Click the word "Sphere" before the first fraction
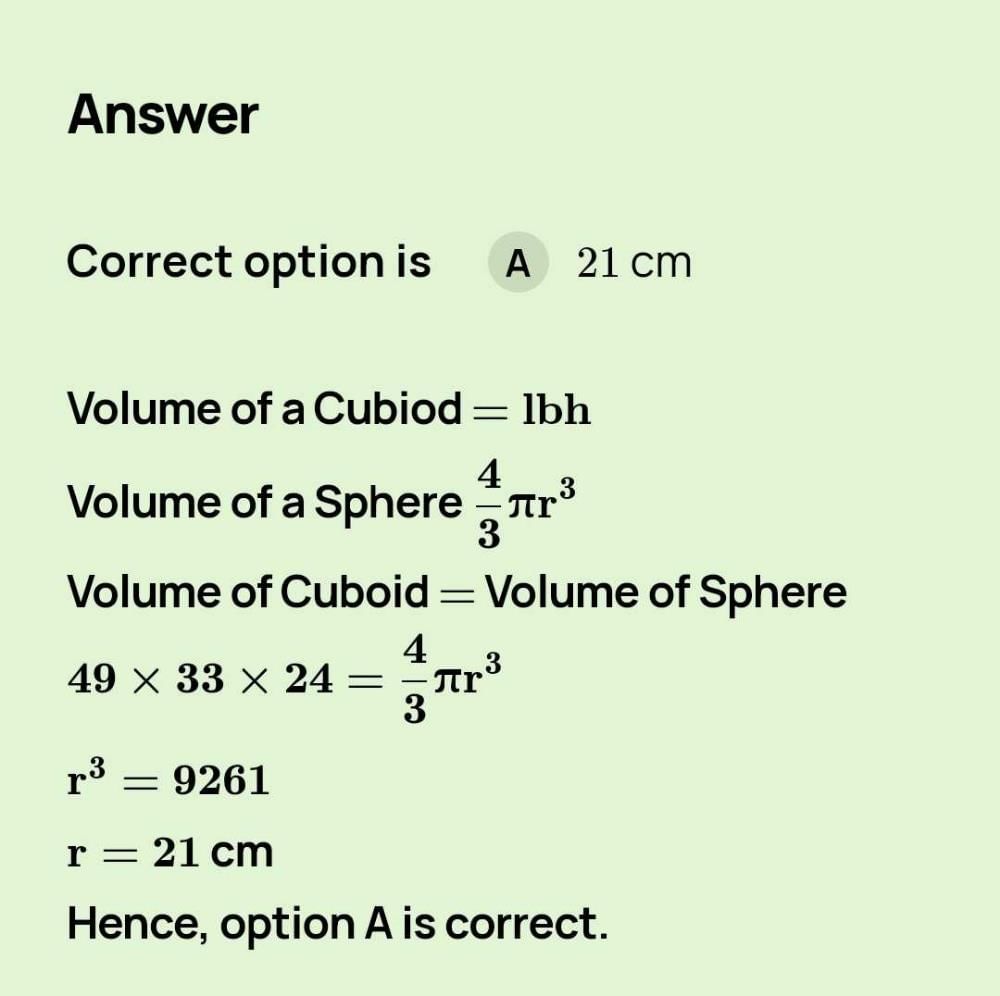 (x=388, y=502)
